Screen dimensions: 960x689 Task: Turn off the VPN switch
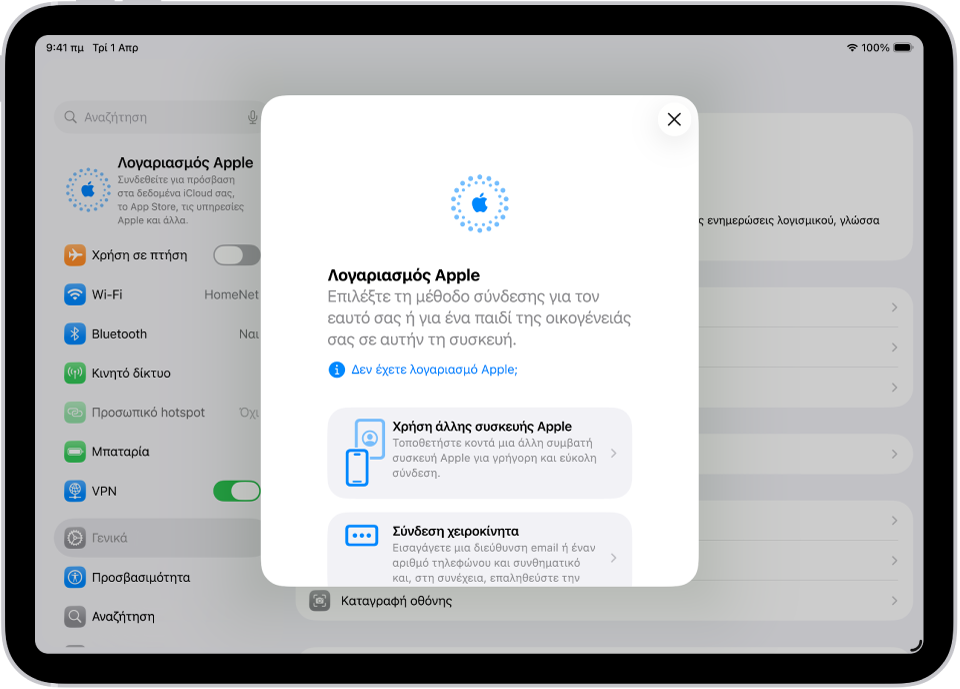pyautogui.click(x=236, y=491)
